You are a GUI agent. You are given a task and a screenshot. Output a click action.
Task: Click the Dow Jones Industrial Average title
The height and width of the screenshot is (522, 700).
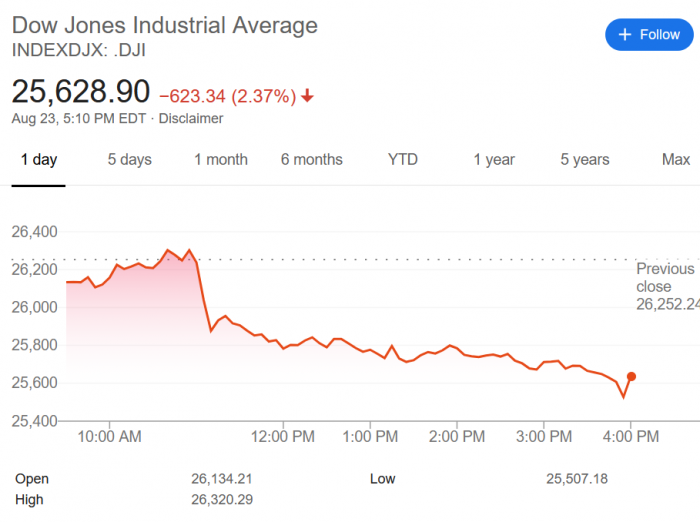pos(165,26)
